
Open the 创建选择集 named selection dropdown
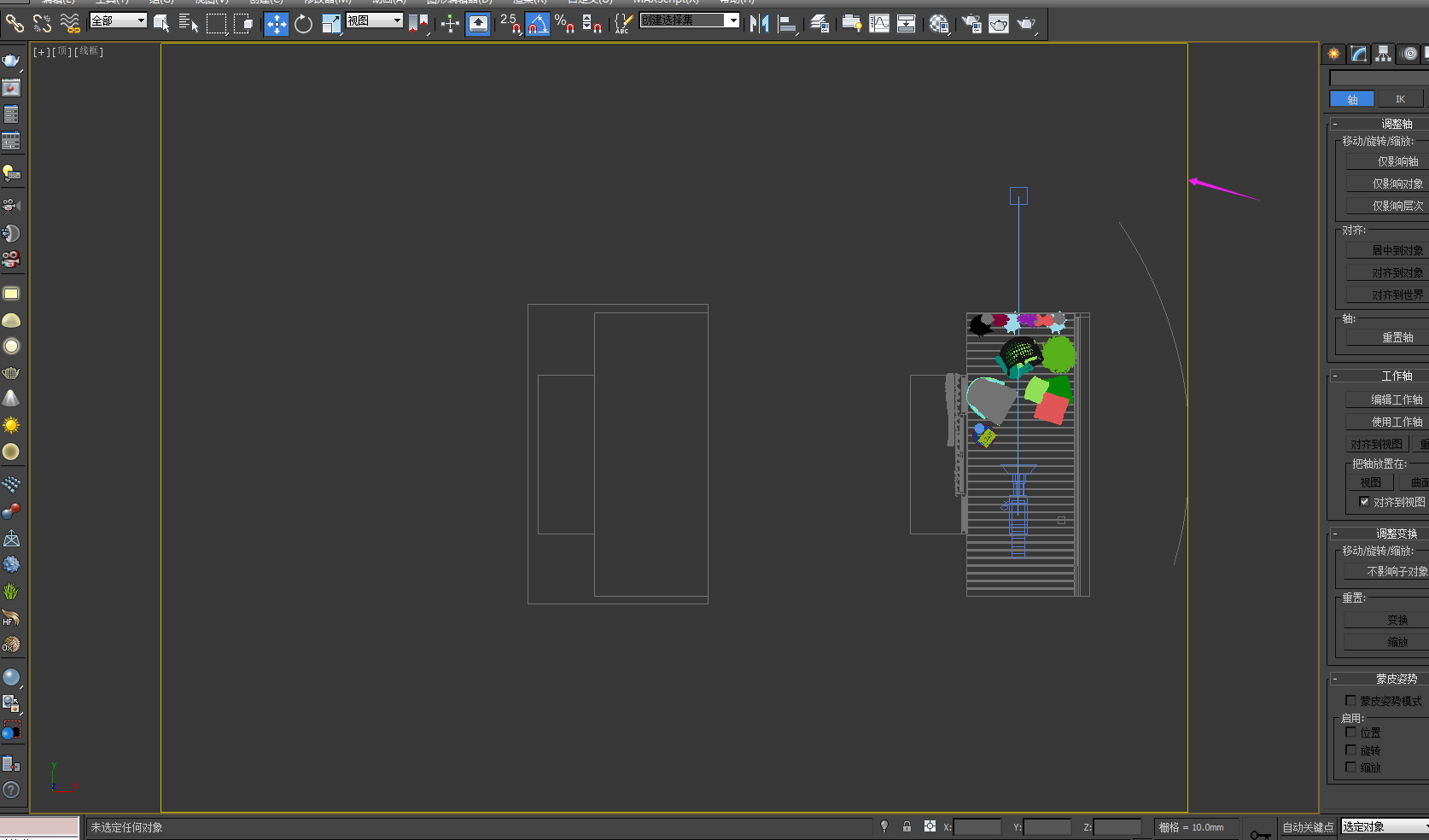click(x=690, y=20)
